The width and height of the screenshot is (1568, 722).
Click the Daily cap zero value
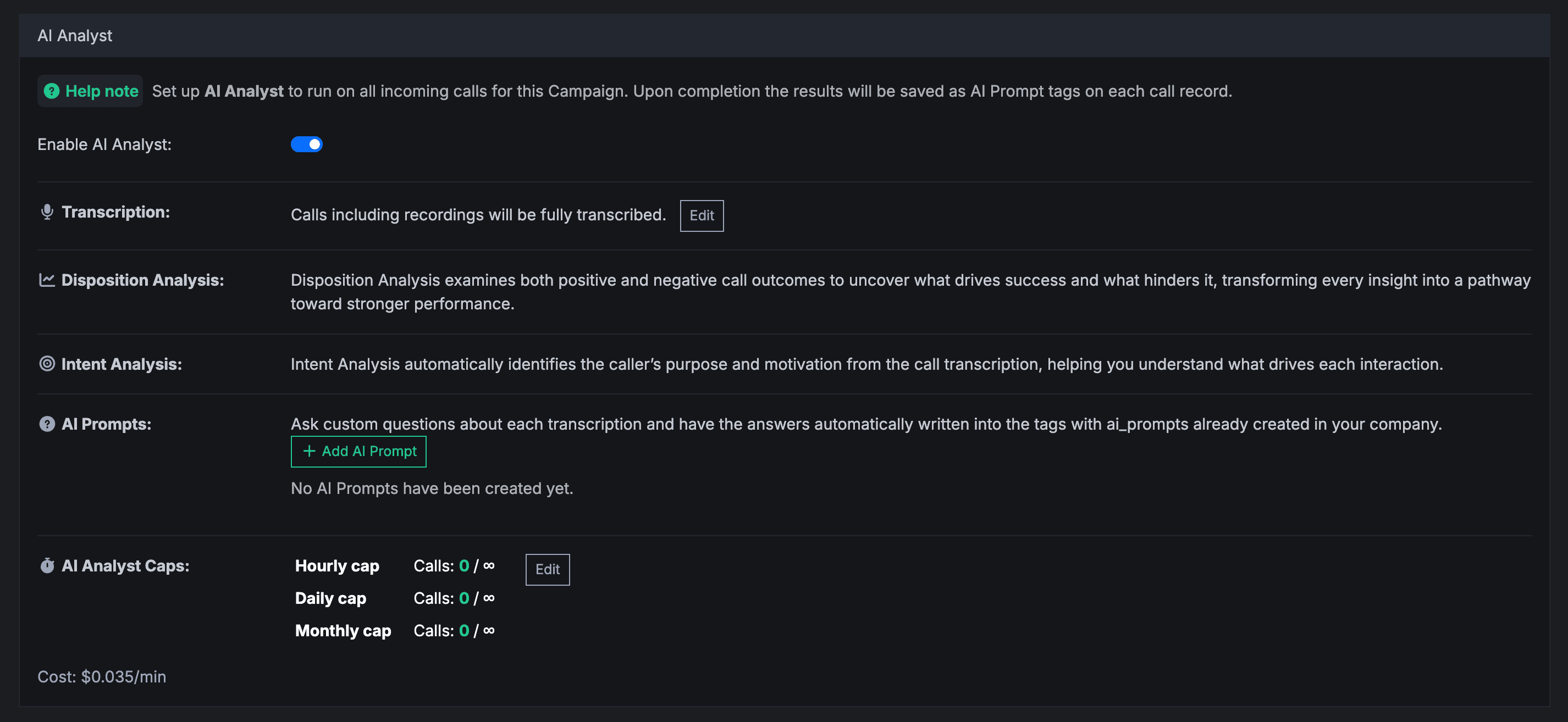click(464, 598)
